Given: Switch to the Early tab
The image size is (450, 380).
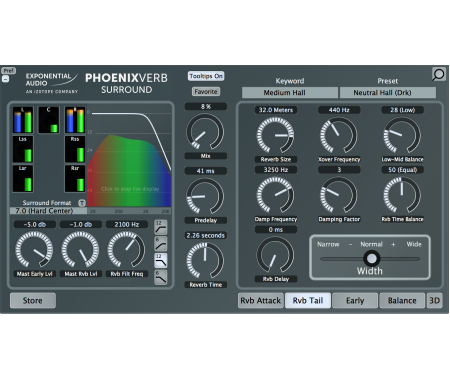Looking at the screenshot, I should point(355,301).
